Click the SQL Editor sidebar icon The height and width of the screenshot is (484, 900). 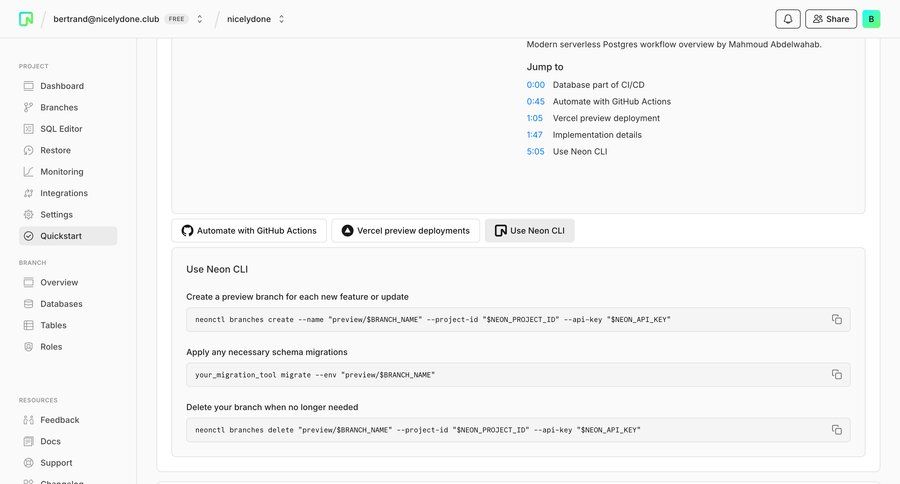[28, 129]
